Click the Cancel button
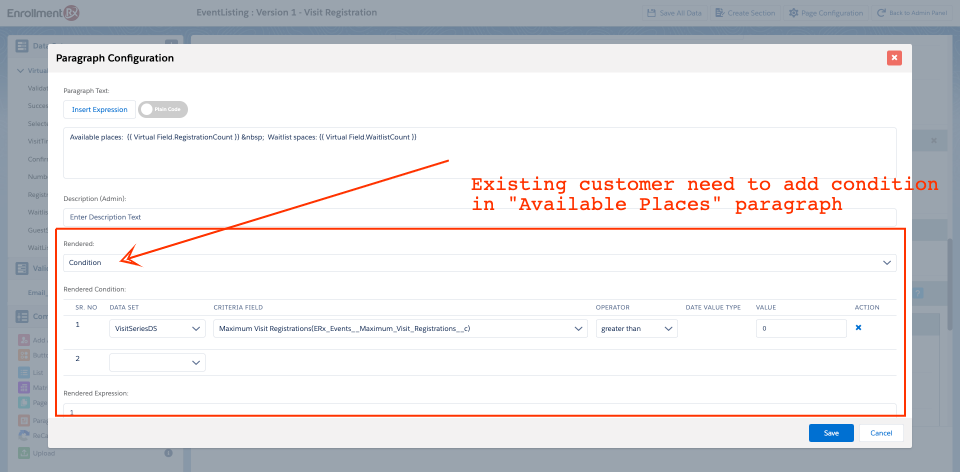Image resolution: width=960 pixels, height=472 pixels. pos(881,433)
